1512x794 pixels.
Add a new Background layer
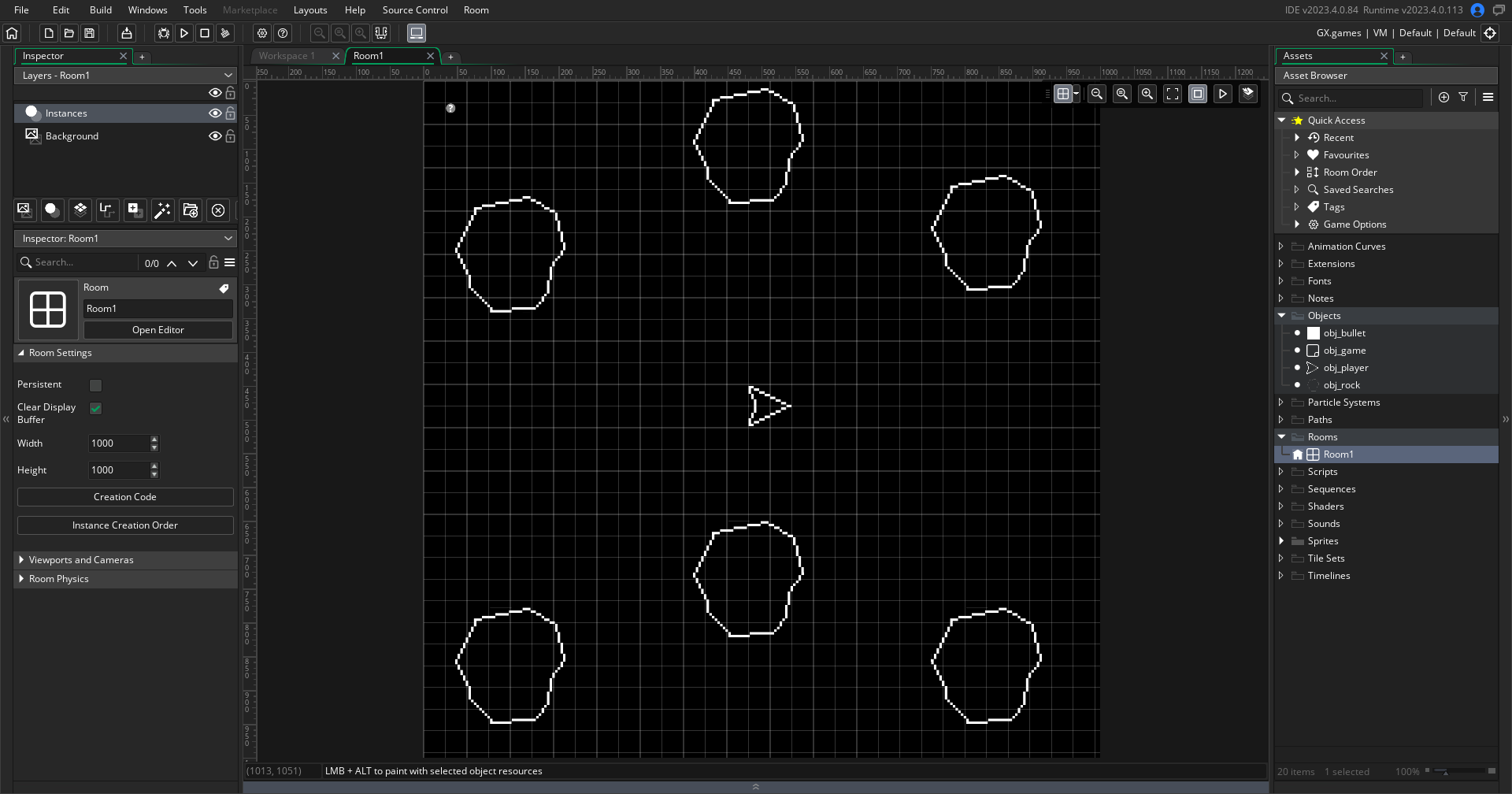pos(24,210)
